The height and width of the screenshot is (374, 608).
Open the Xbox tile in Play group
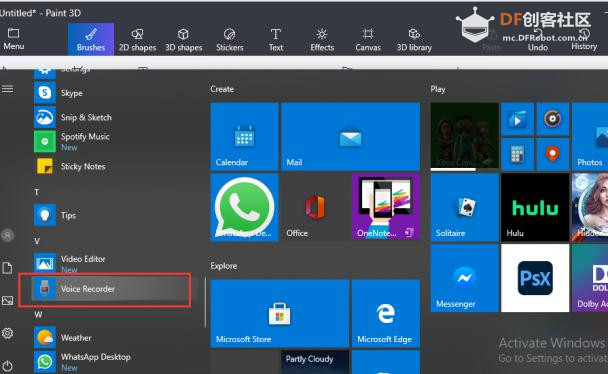465,136
